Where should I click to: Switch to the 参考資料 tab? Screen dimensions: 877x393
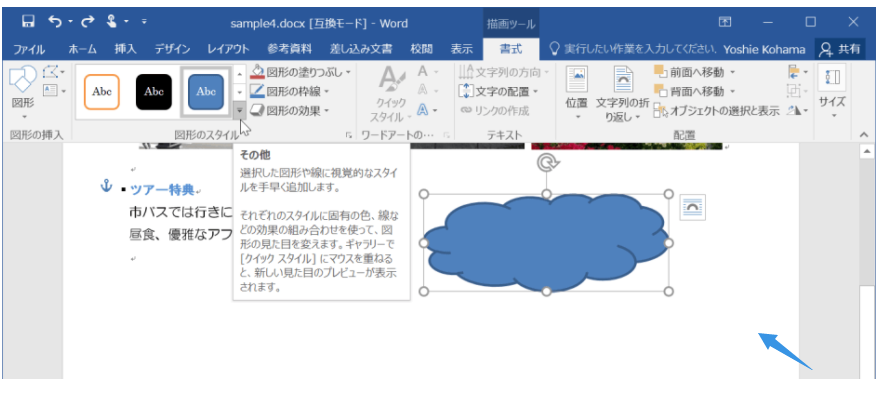coord(289,49)
